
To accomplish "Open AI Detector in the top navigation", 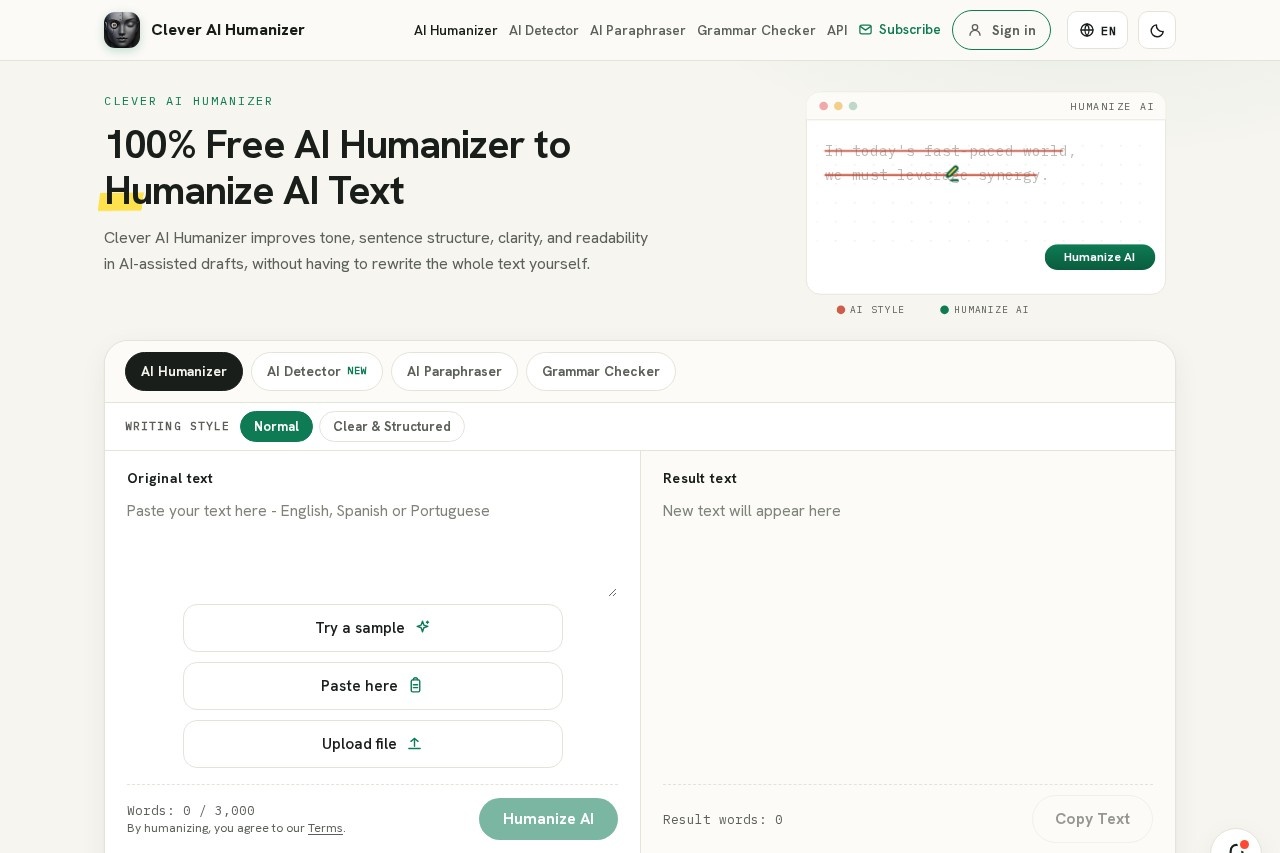I will 543,30.
